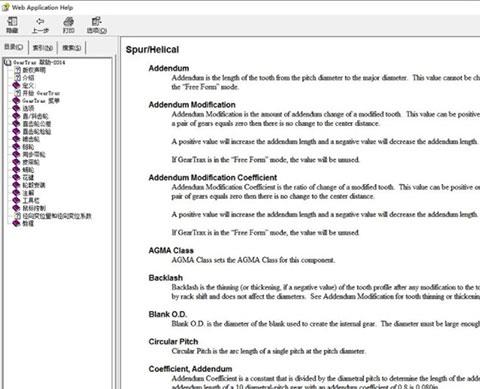Click the purple book icon beside 花键
480x389 pixels.
click(16, 177)
